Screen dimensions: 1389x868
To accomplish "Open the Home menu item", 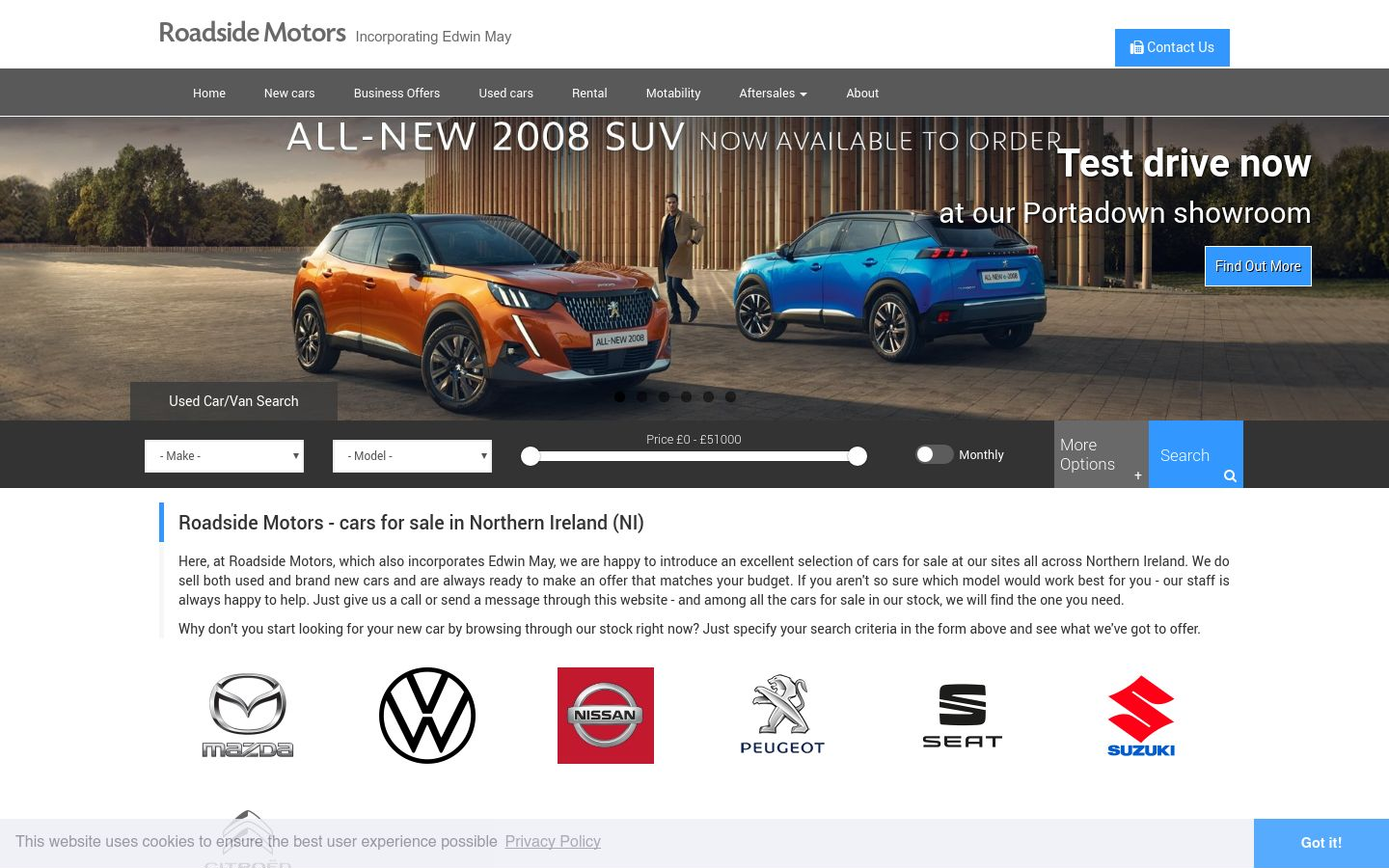I will coord(209,94).
